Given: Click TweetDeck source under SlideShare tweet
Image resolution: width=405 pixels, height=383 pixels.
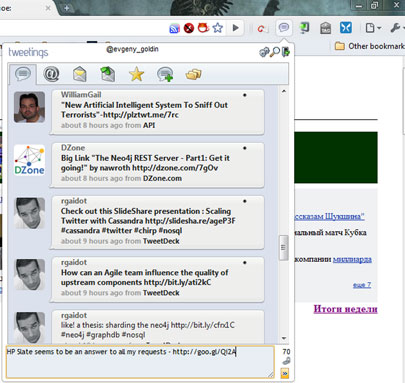Looking at the screenshot, I should coord(161,241).
